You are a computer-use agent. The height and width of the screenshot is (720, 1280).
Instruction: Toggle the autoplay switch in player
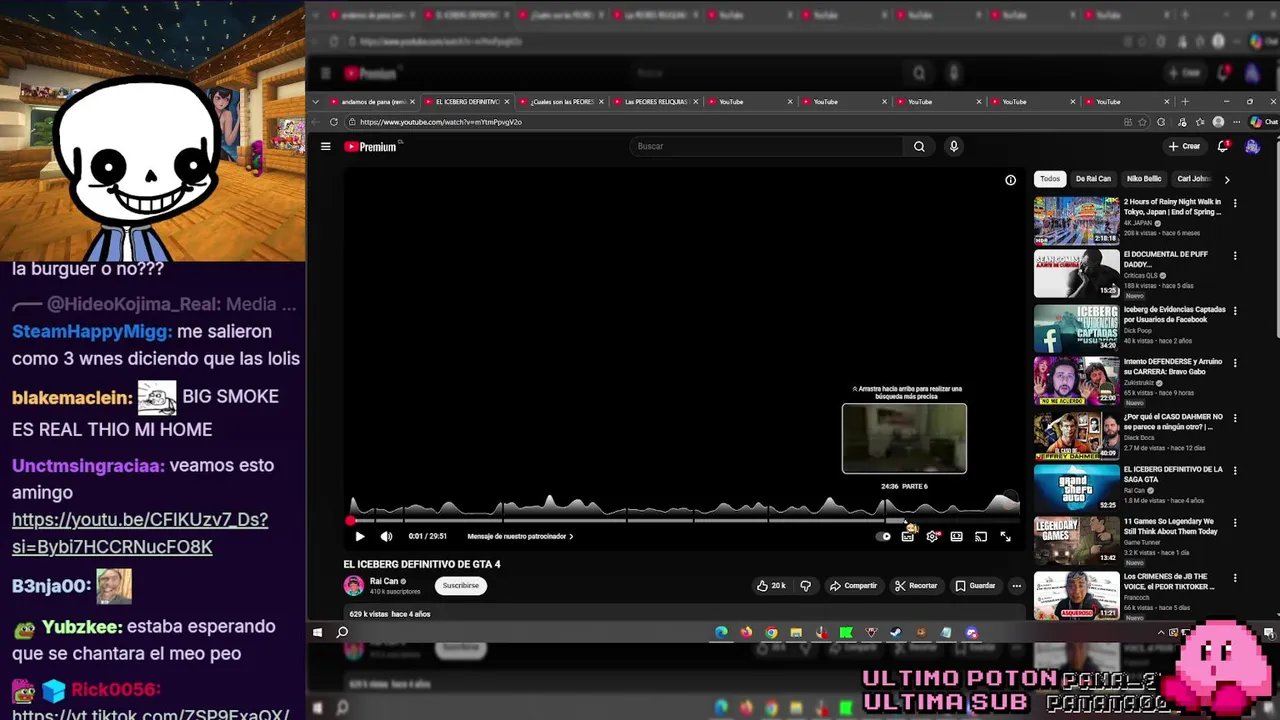(x=884, y=536)
